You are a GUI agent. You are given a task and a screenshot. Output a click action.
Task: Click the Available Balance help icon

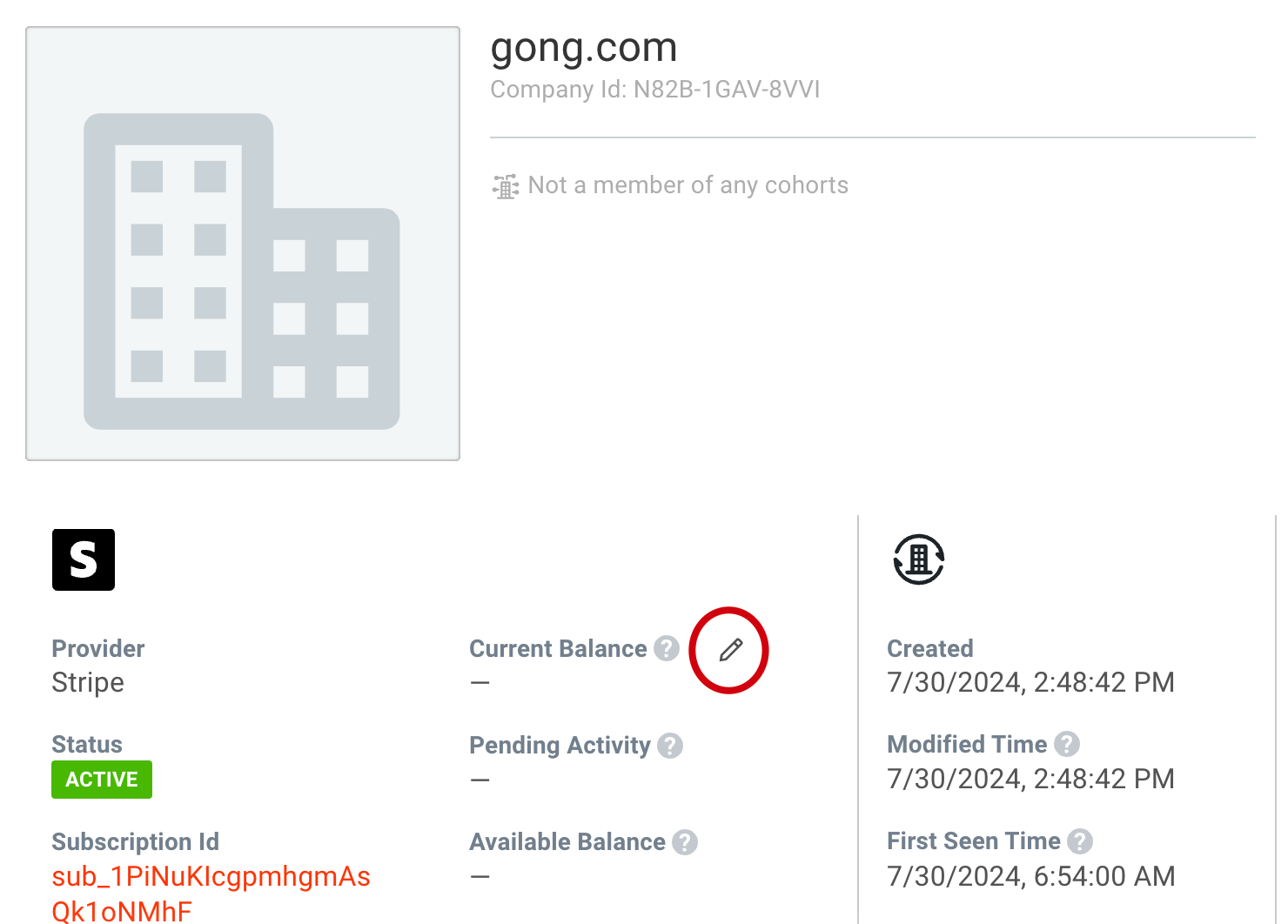coord(685,842)
